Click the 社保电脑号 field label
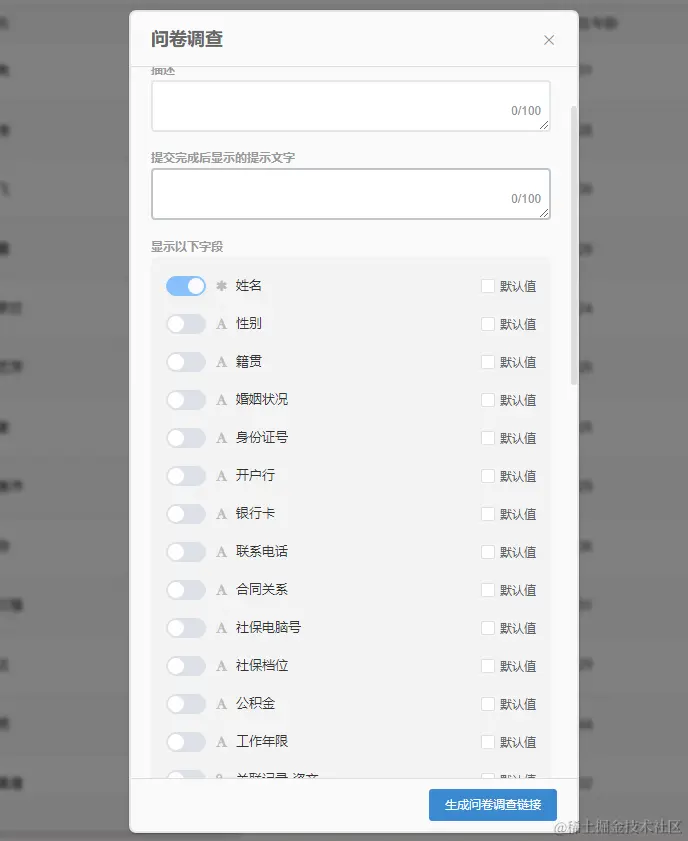 [x=268, y=627]
